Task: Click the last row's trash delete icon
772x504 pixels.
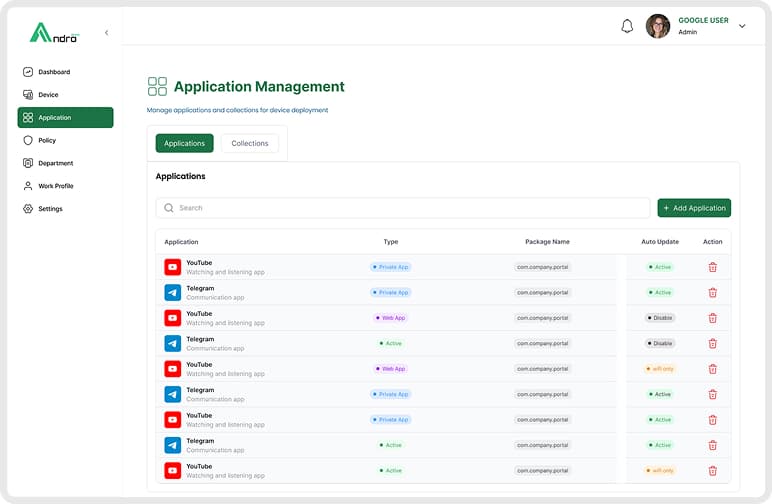Action: click(x=713, y=470)
